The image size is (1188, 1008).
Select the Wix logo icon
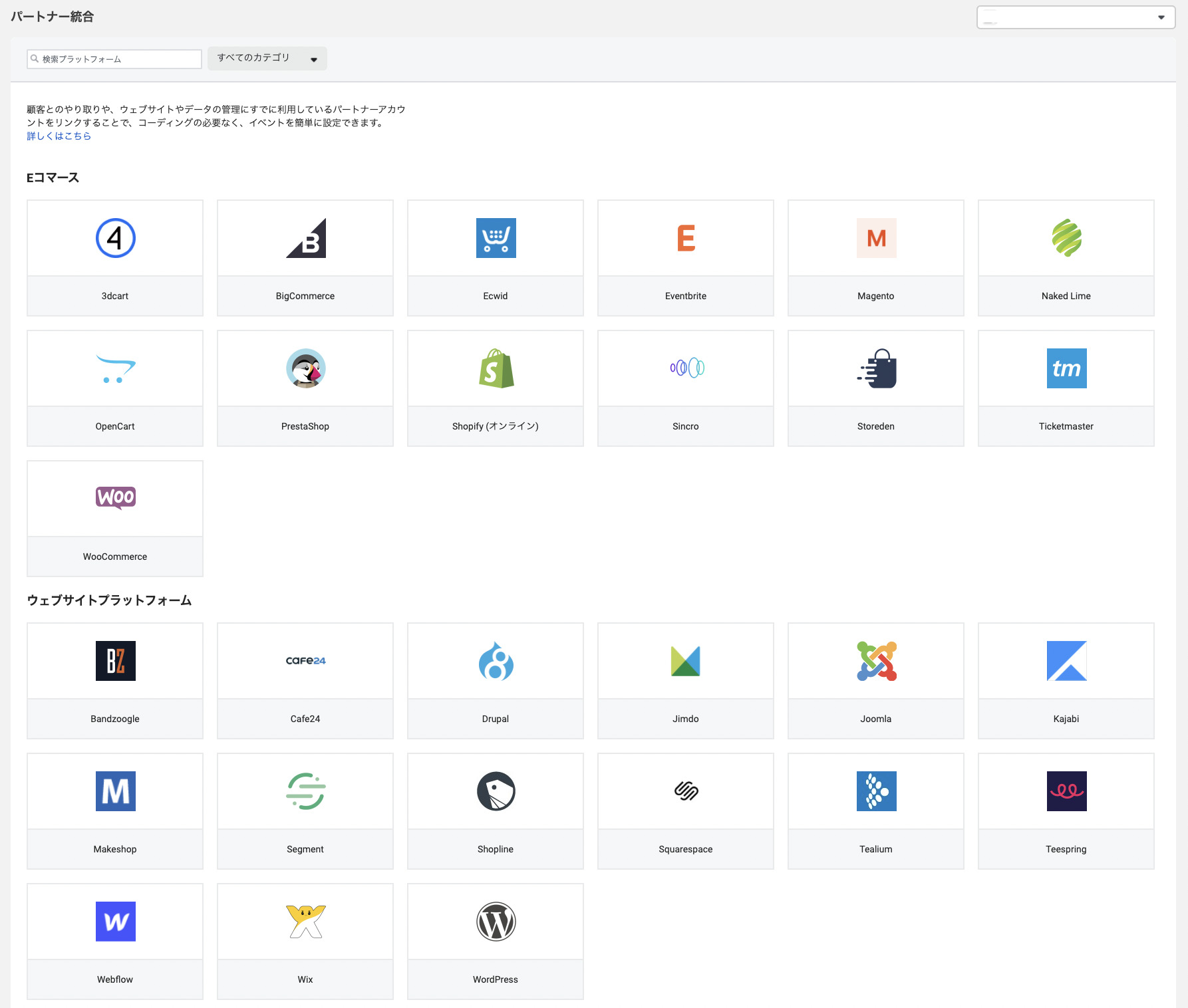pyautogui.click(x=305, y=922)
